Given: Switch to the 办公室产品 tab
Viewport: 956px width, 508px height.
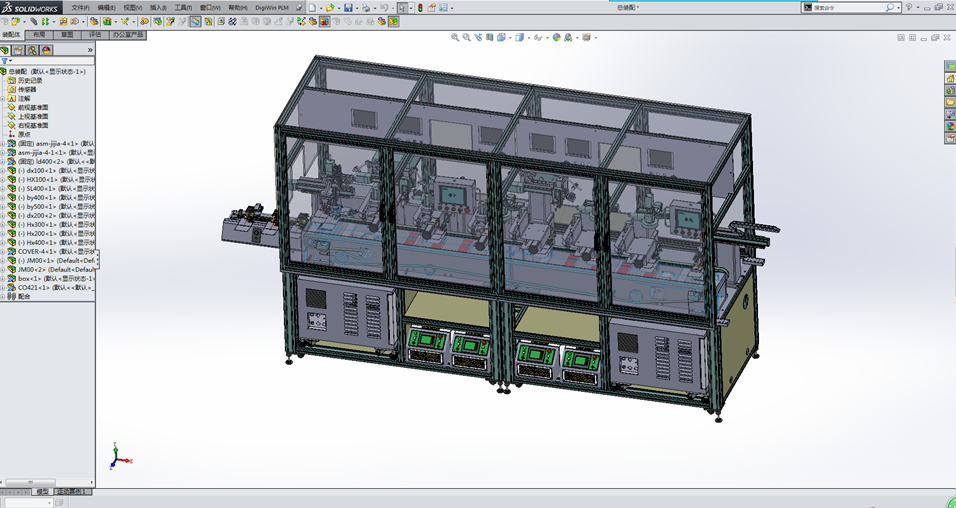Looking at the screenshot, I should coord(128,35).
